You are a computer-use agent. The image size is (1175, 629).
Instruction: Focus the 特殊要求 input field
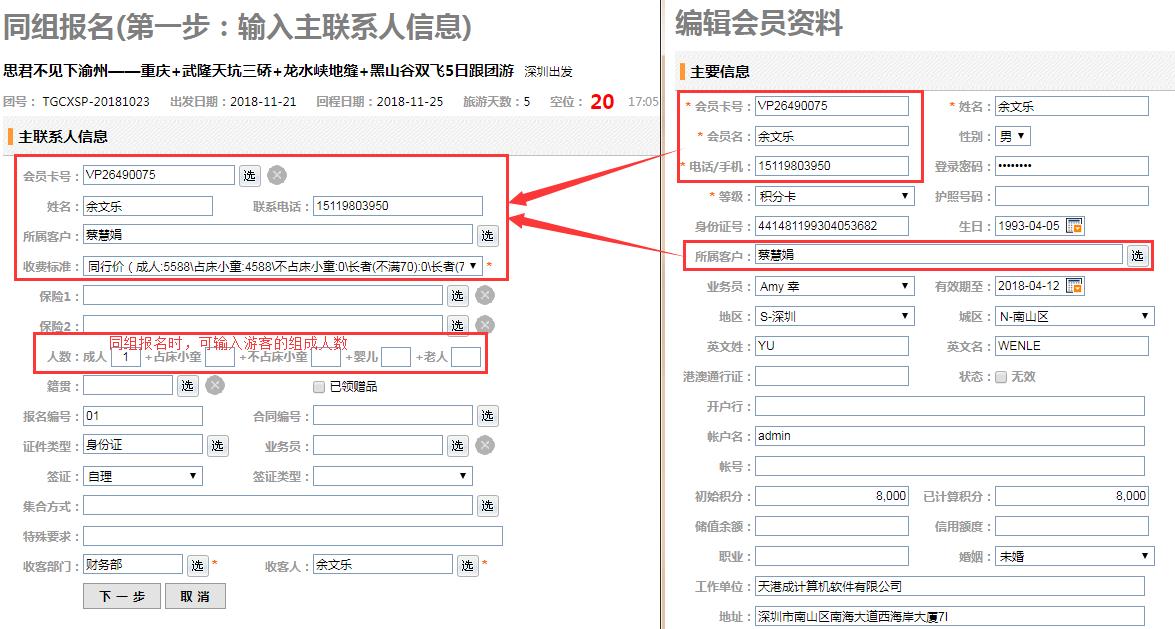click(x=293, y=536)
